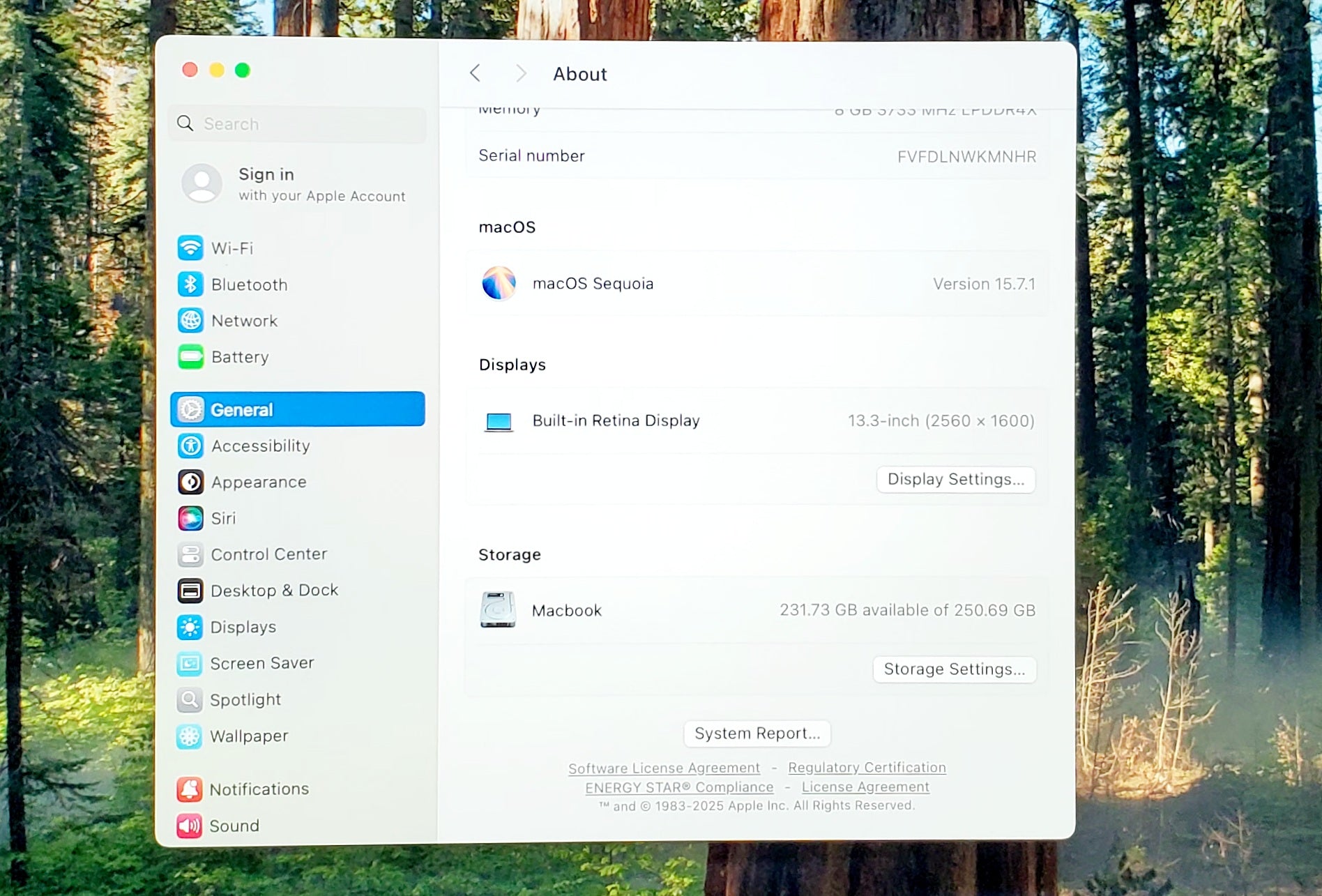Image resolution: width=1322 pixels, height=896 pixels.
Task: Open Appearance settings icon
Action: 190,482
